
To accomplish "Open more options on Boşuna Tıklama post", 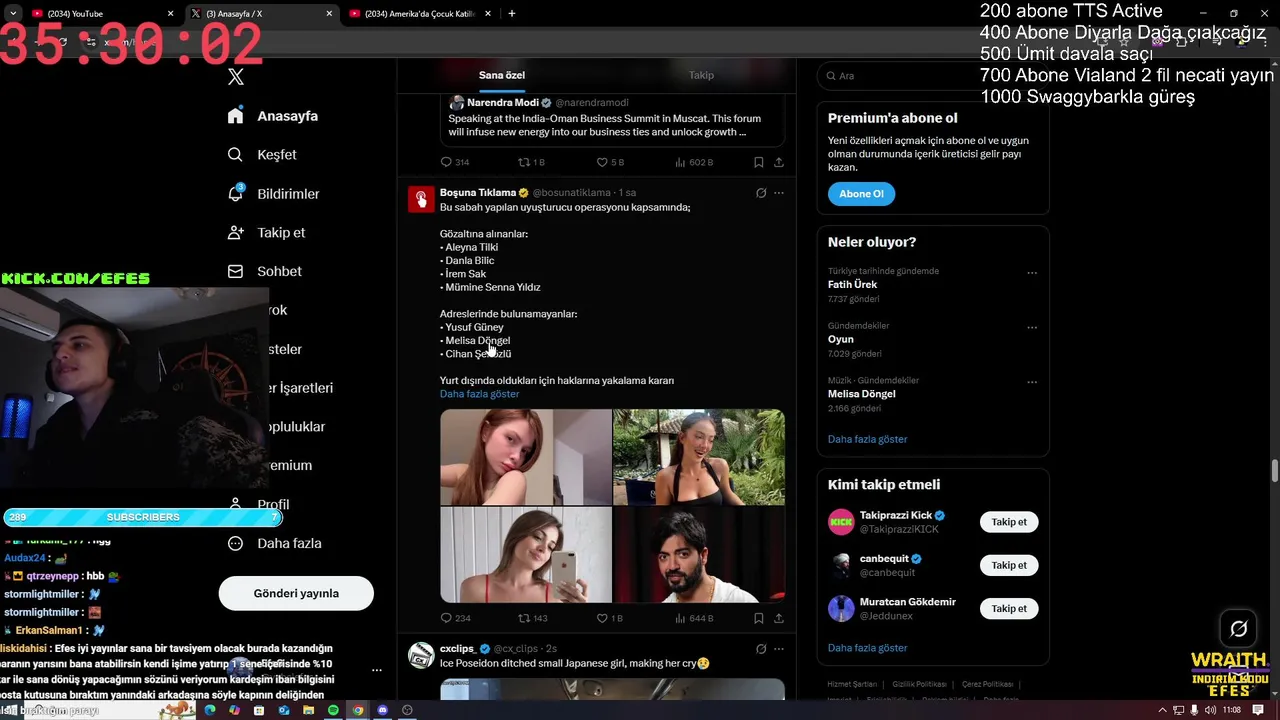I will [779, 193].
